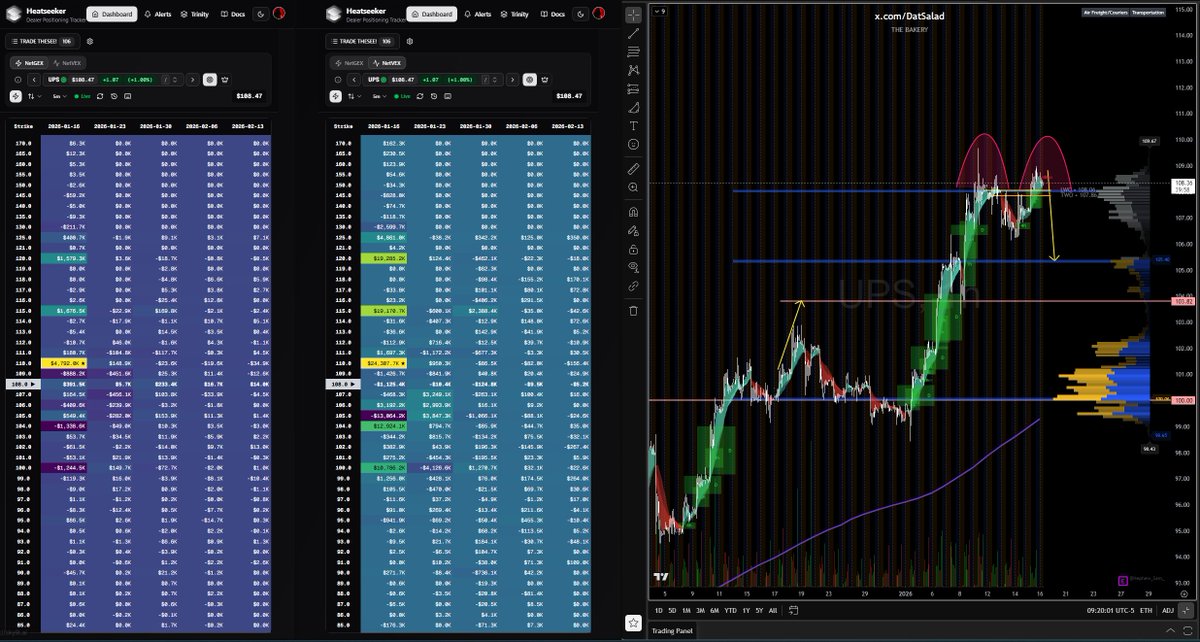Click the link icon in chart toolbar
The height and width of the screenshot is (642, 1200).
tap(633, 286)
